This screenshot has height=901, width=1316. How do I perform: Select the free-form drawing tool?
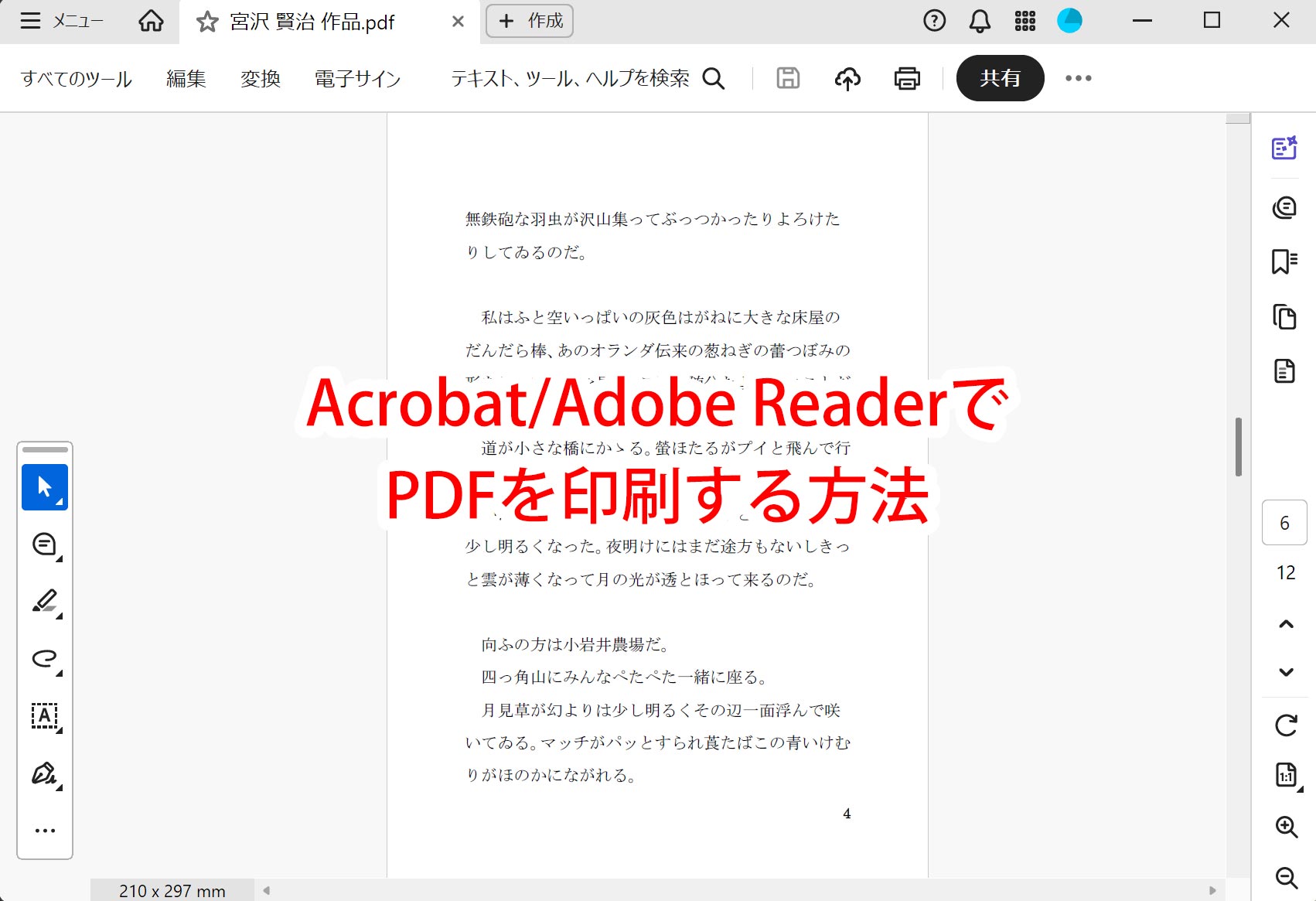(44, 658)
